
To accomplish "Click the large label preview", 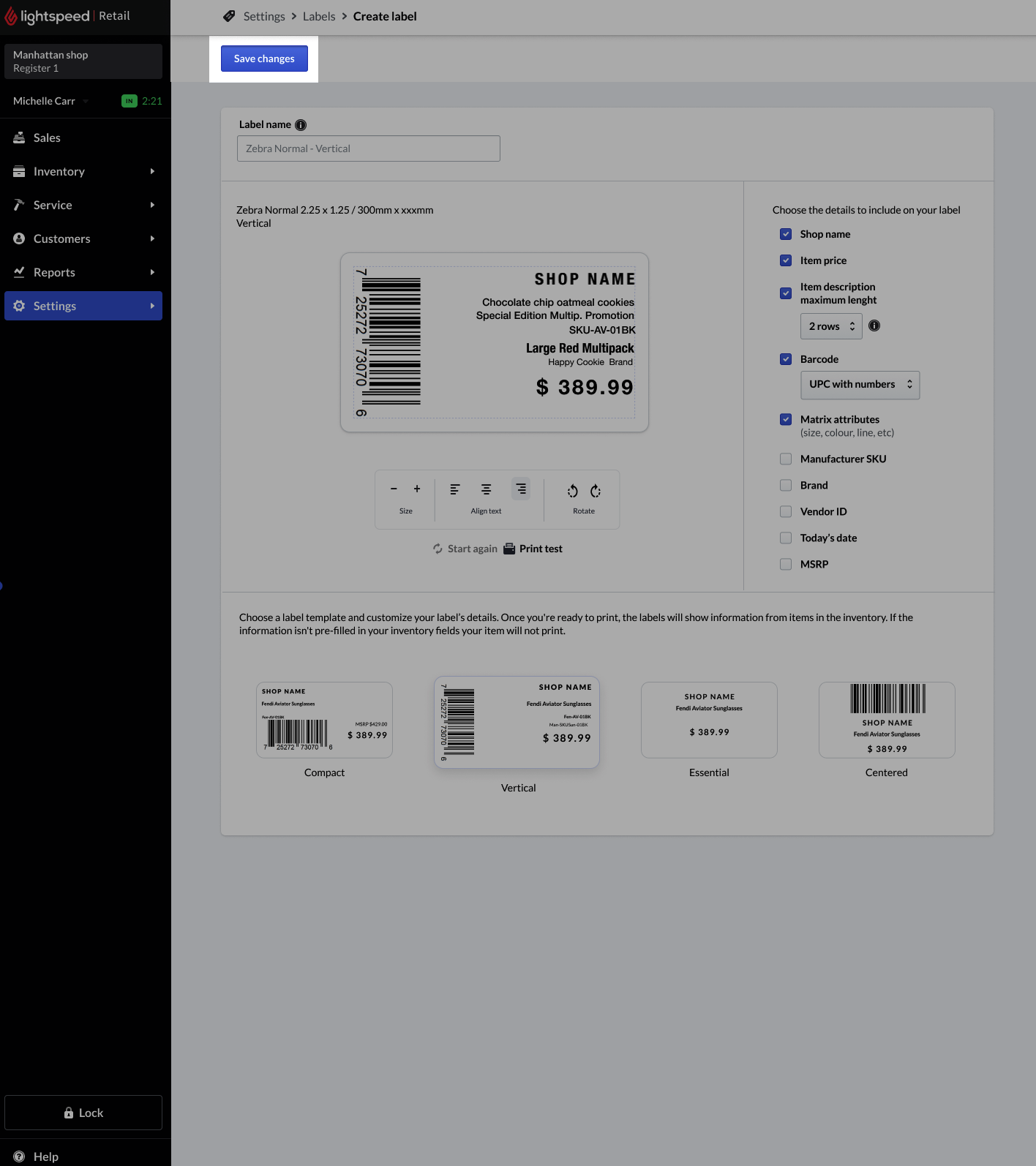I will [495, 342].
